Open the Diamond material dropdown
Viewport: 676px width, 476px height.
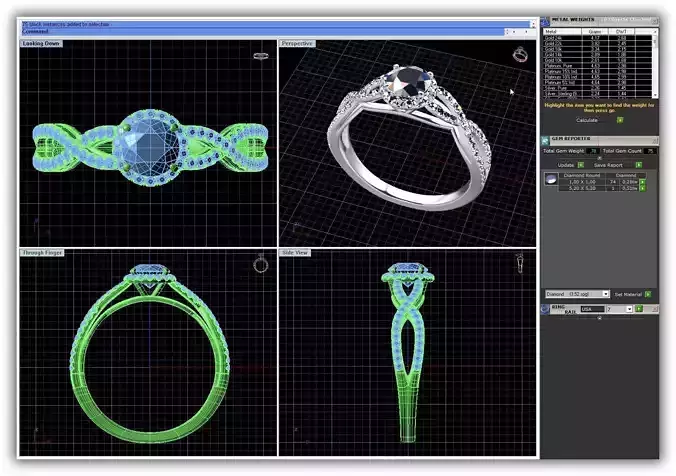pos(606,294)
